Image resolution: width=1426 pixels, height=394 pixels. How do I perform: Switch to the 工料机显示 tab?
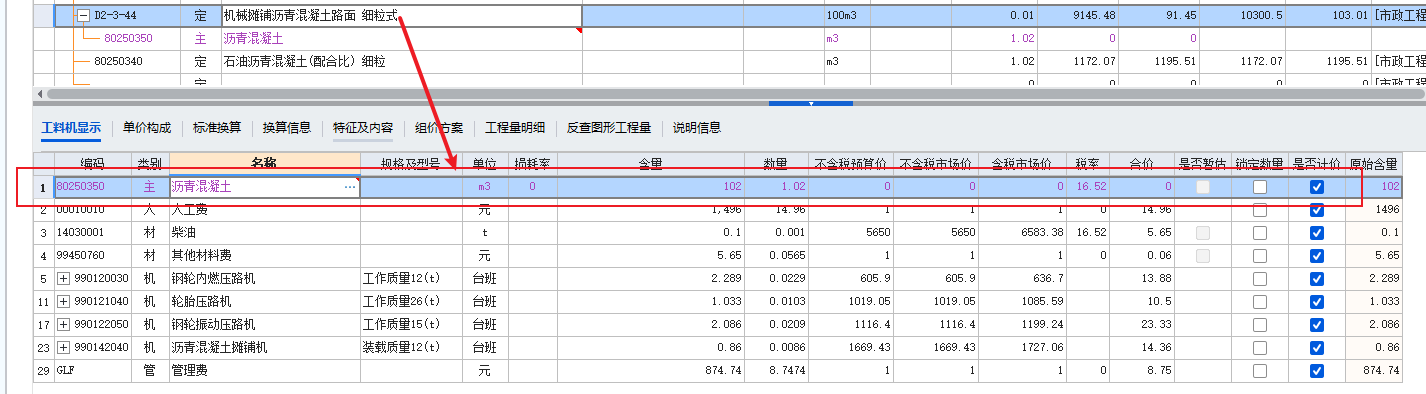tap(71, 128)
